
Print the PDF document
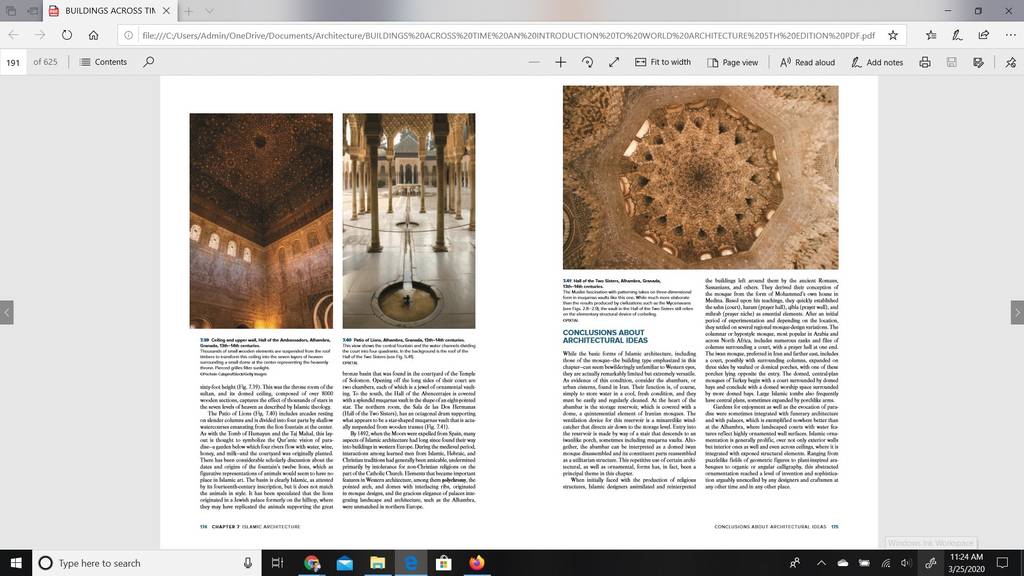point(925,62)
